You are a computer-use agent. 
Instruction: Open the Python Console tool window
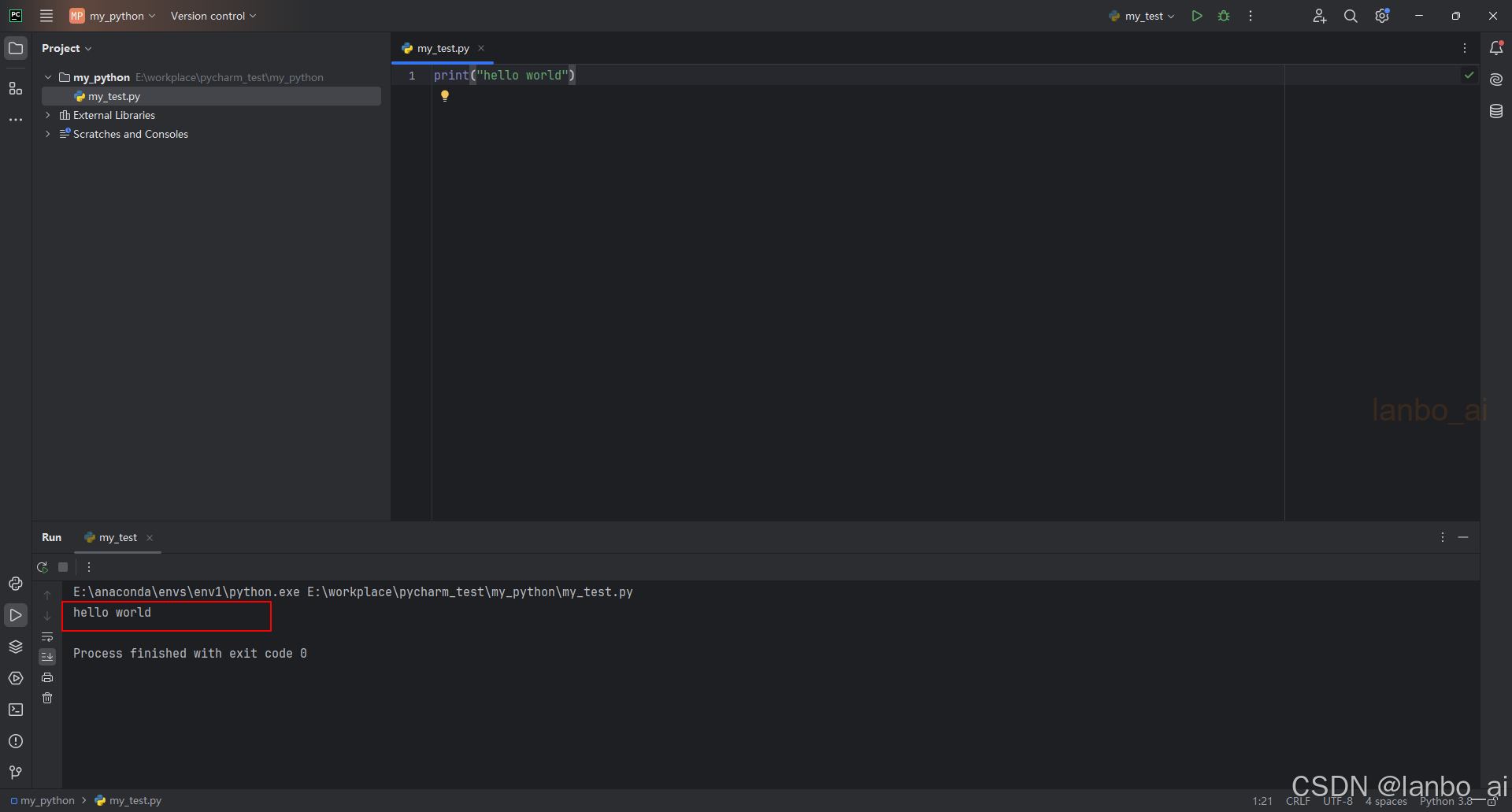[x=16, y=584]
